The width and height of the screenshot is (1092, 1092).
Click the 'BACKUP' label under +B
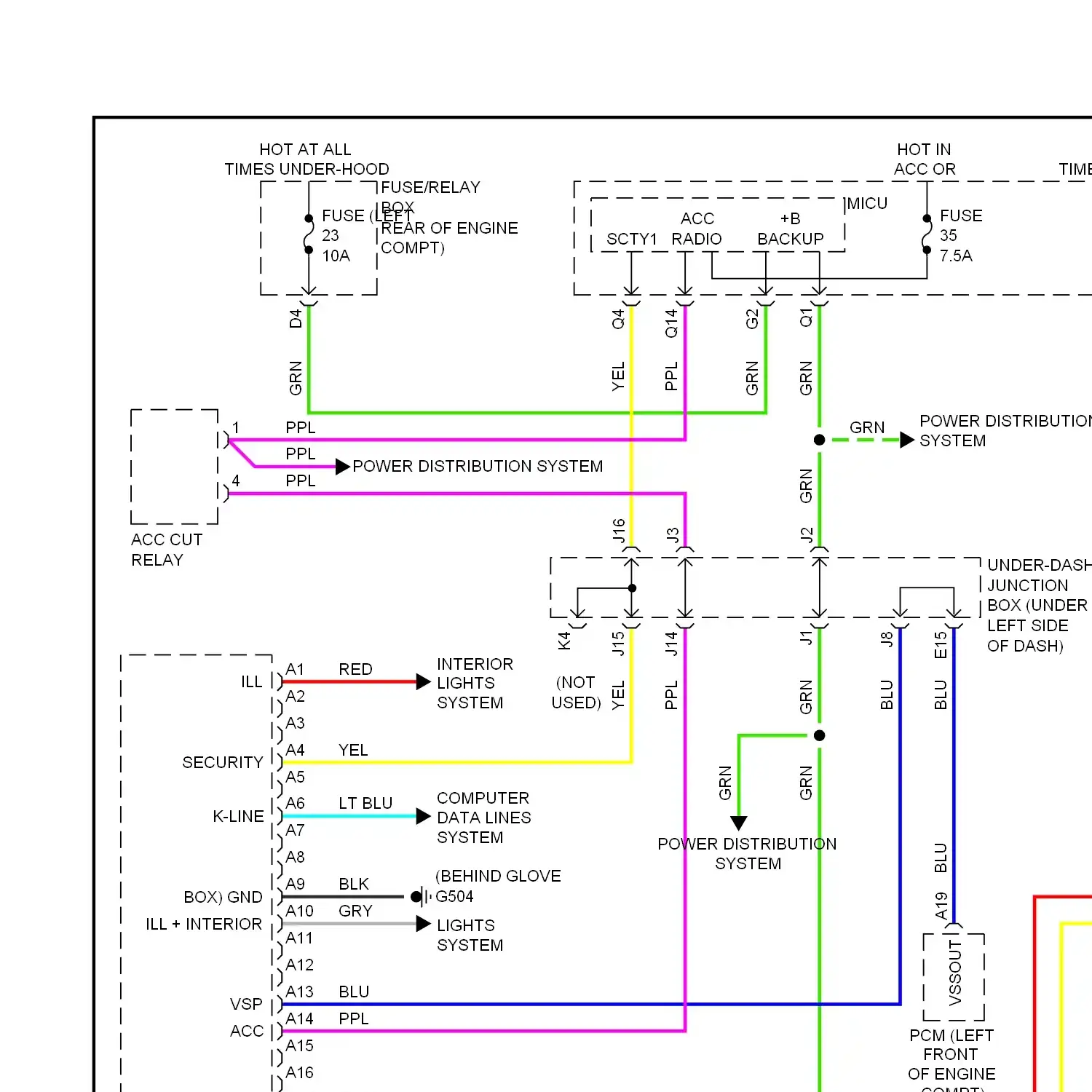[790, 239]
